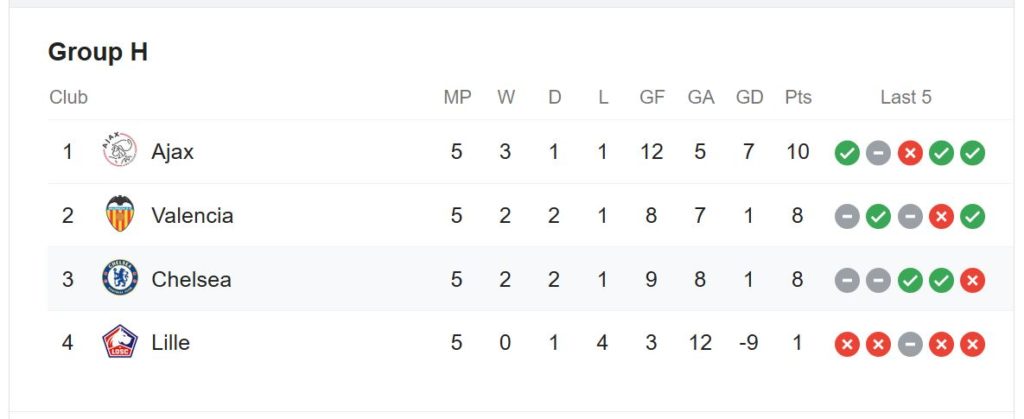Click Chelsea's red loss icon in Last 5

[x=972, y=281]
